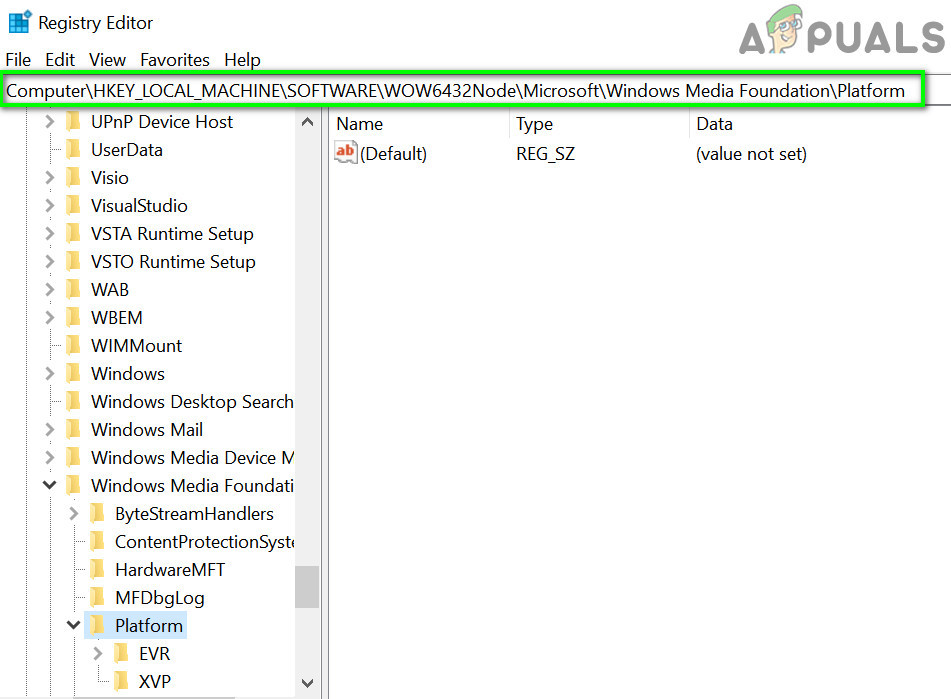Sort values by Name column header

[360, 124]
